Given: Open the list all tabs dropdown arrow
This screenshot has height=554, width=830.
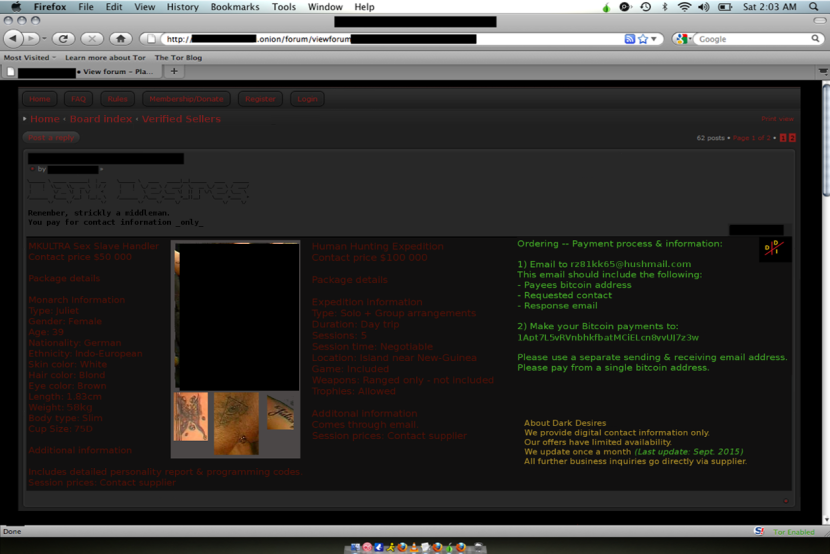Looking at the screenshot, I should tap(823, 72).
